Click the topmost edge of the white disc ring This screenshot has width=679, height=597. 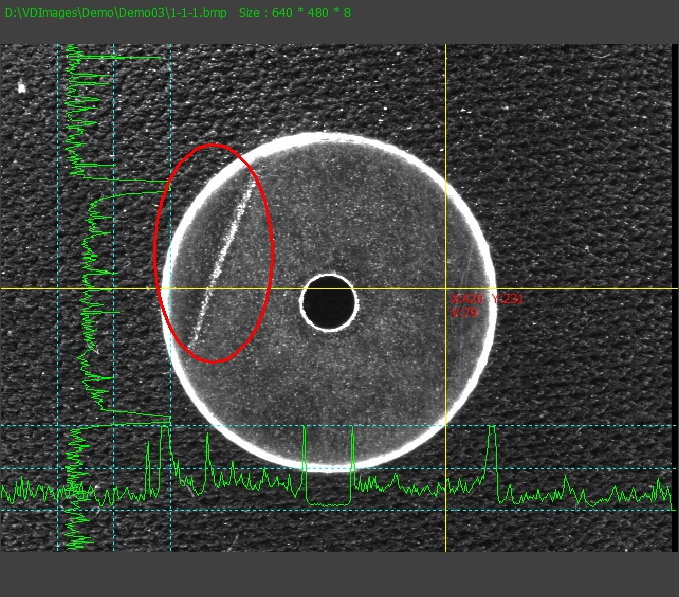pyautogui.click(x=329, y=136)
